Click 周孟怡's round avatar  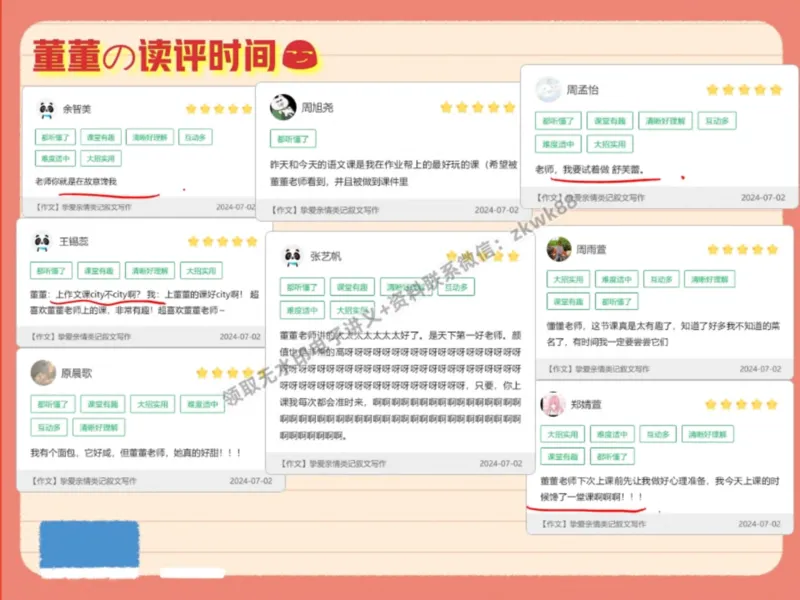coord(548,90)
